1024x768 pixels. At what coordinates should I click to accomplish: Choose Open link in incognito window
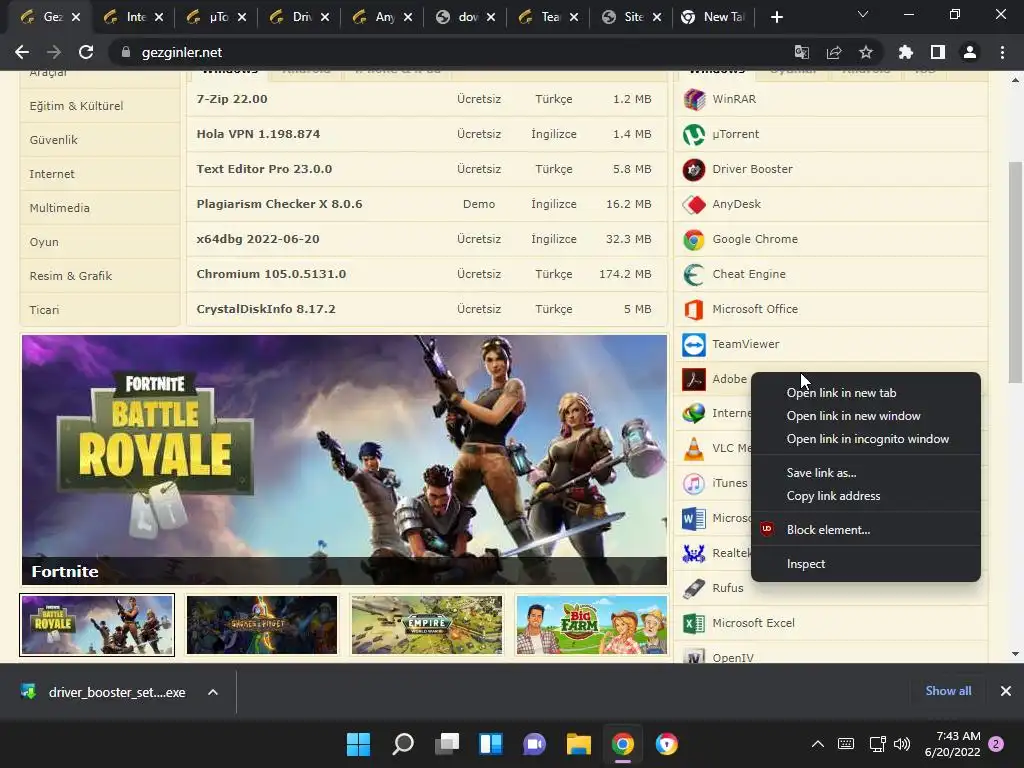coord(866,439)
